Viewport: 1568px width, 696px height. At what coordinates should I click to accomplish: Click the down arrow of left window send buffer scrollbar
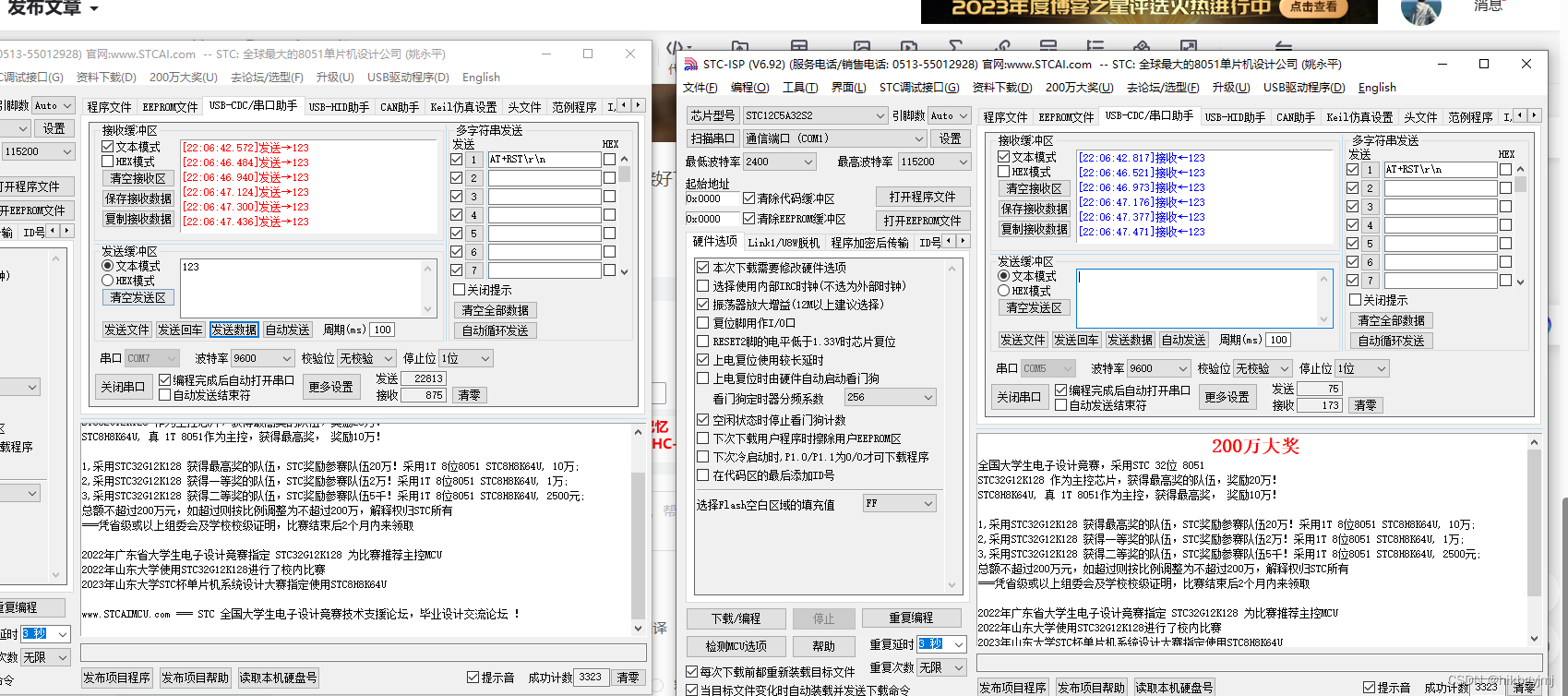427,309
